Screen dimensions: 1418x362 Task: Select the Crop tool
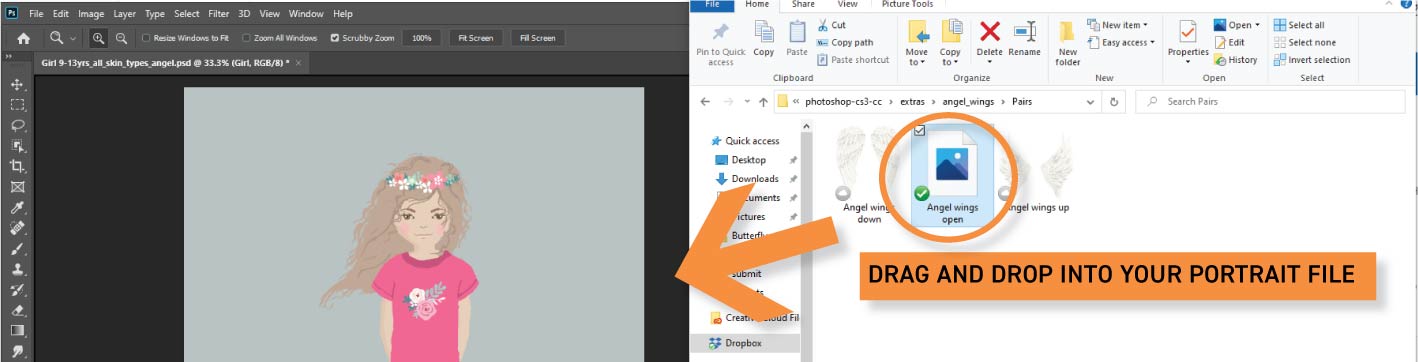(17, 166)
